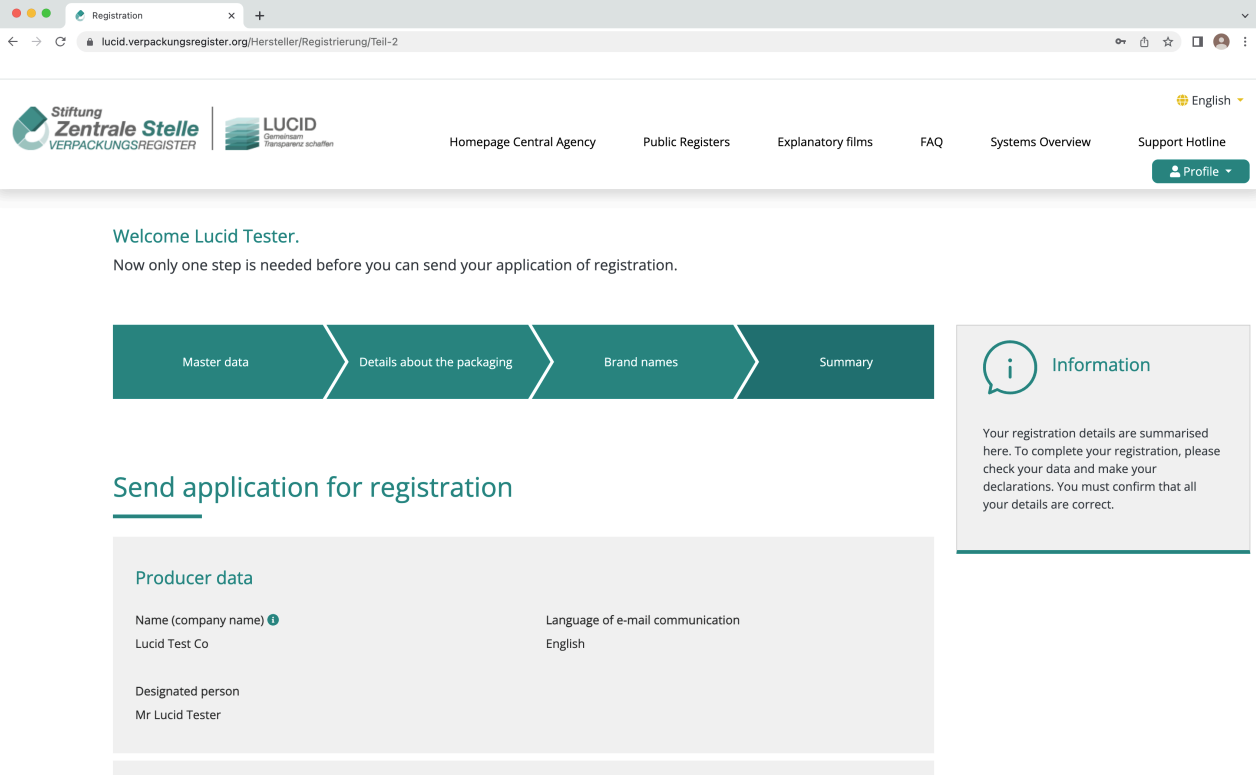Screen dimensions: 1256x775
Task: Open the browser profile avatar
Action: point(1221,42)
